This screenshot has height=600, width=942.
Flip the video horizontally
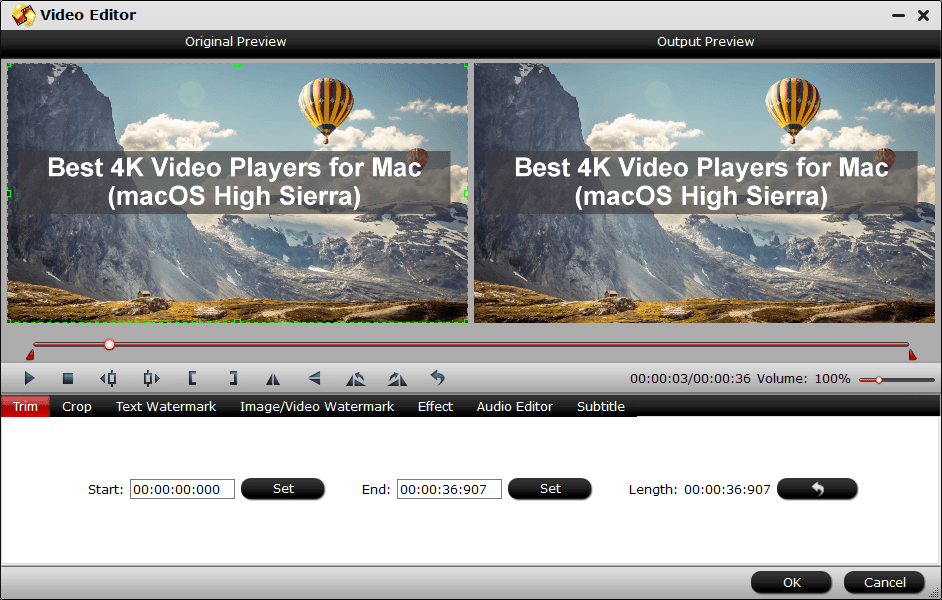tap(273, 379)
